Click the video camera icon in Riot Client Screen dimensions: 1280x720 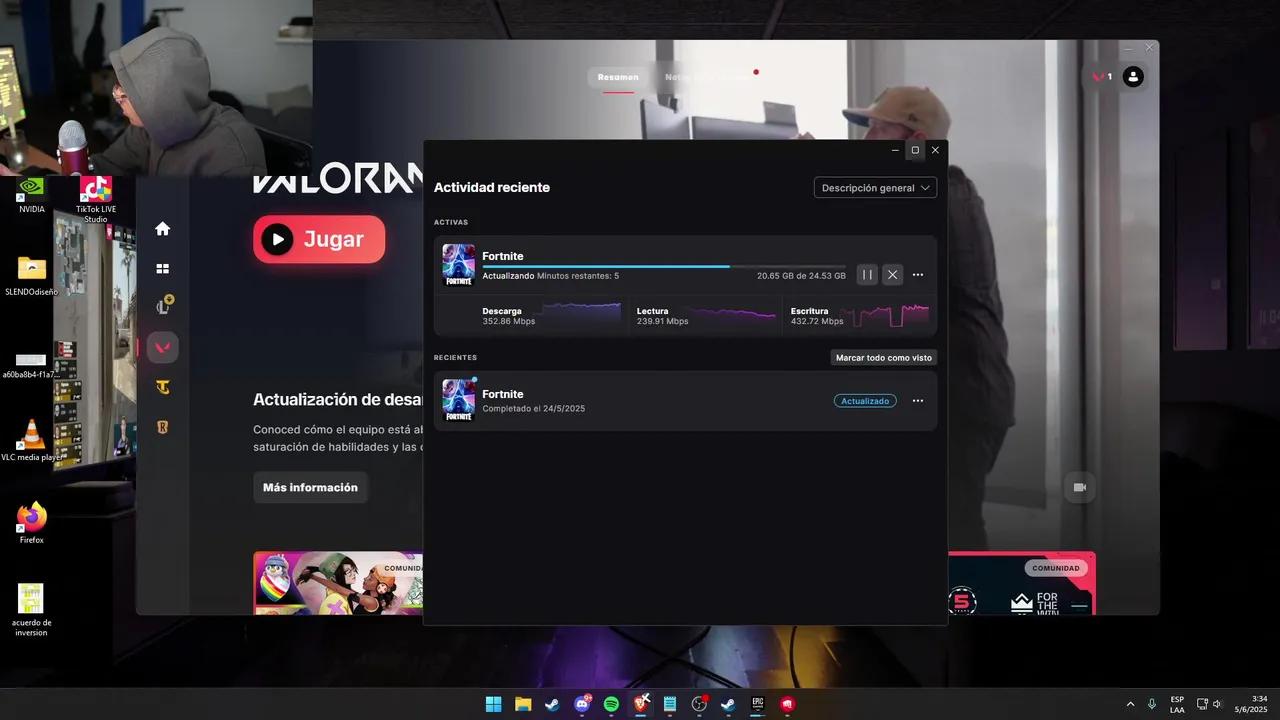coord(1080,487)
